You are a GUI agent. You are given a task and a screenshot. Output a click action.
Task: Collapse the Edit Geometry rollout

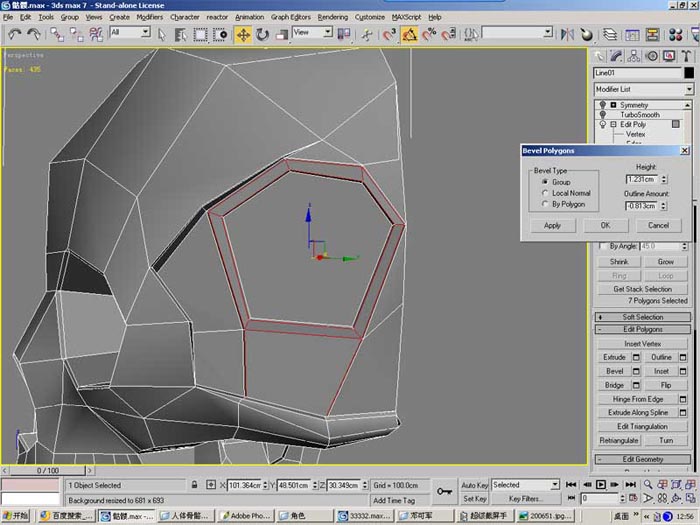[x=642, y=459]
